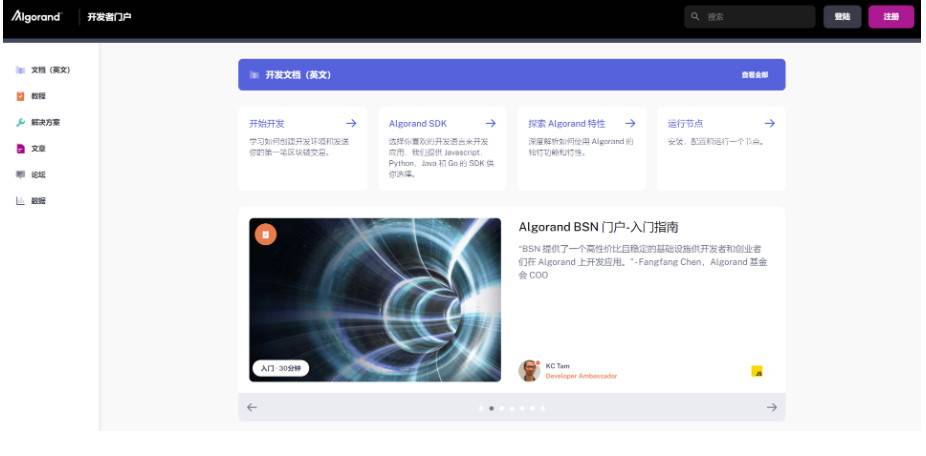Select the first carousel pagination dot

[x=481, y=408]
